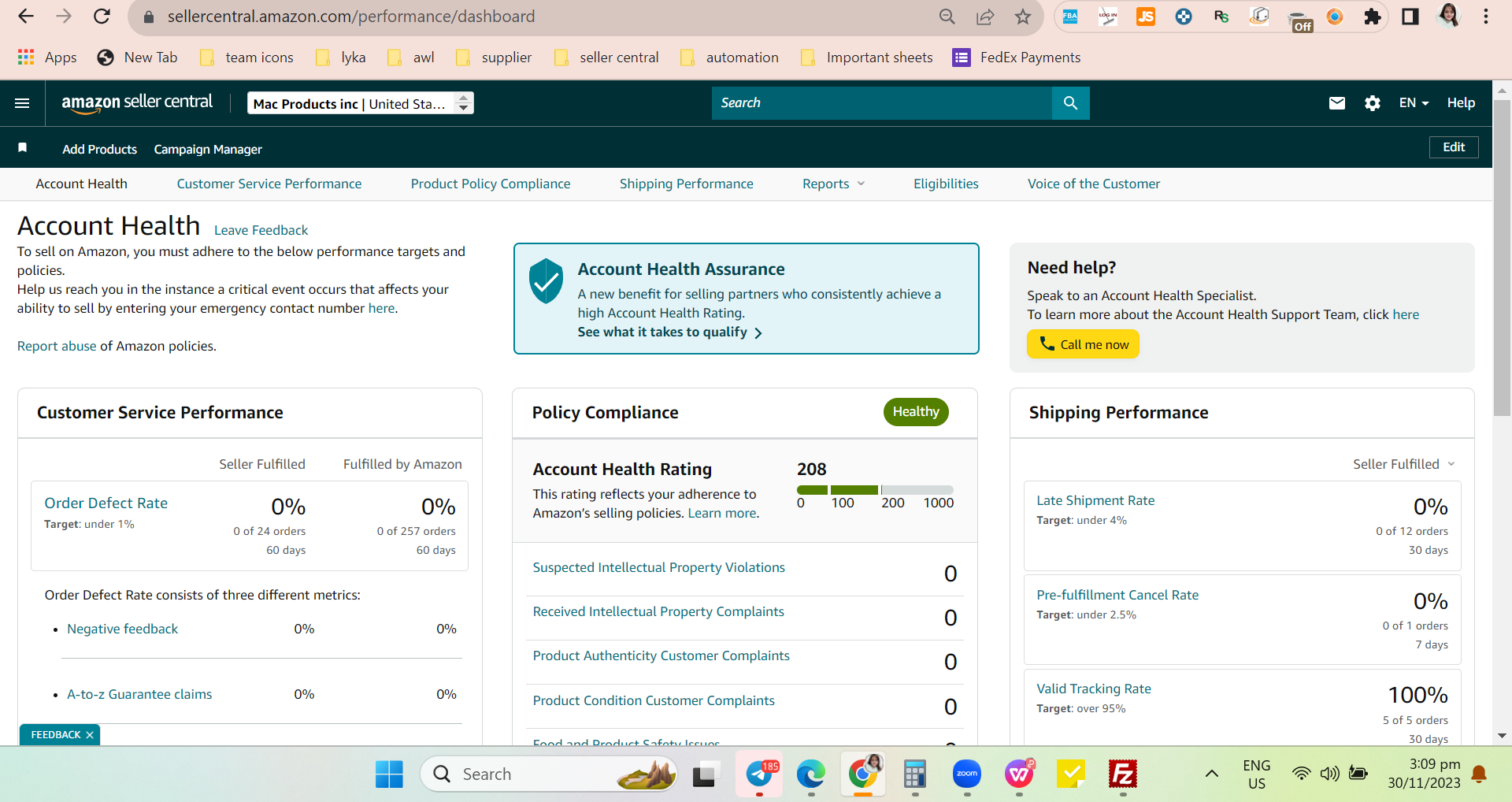
Task: Switch to the Account Health tab
Action: (x=82, y=184)
